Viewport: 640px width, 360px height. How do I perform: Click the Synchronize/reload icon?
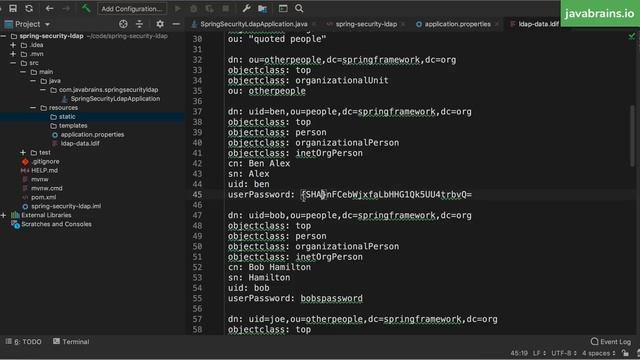(29, 8)
